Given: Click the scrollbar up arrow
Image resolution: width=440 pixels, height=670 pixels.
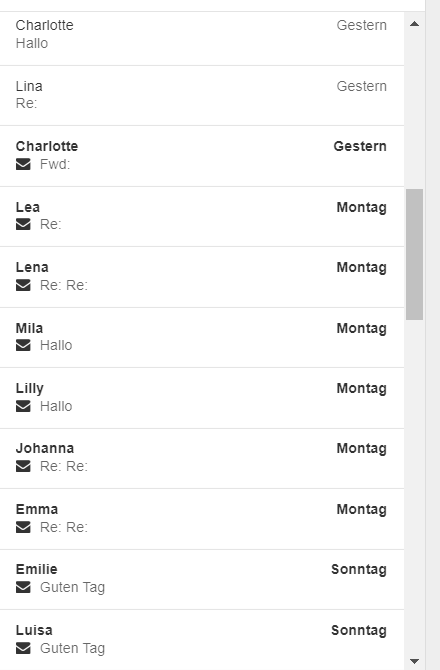Looking at the screenshot, I should [x=414, y=24].
